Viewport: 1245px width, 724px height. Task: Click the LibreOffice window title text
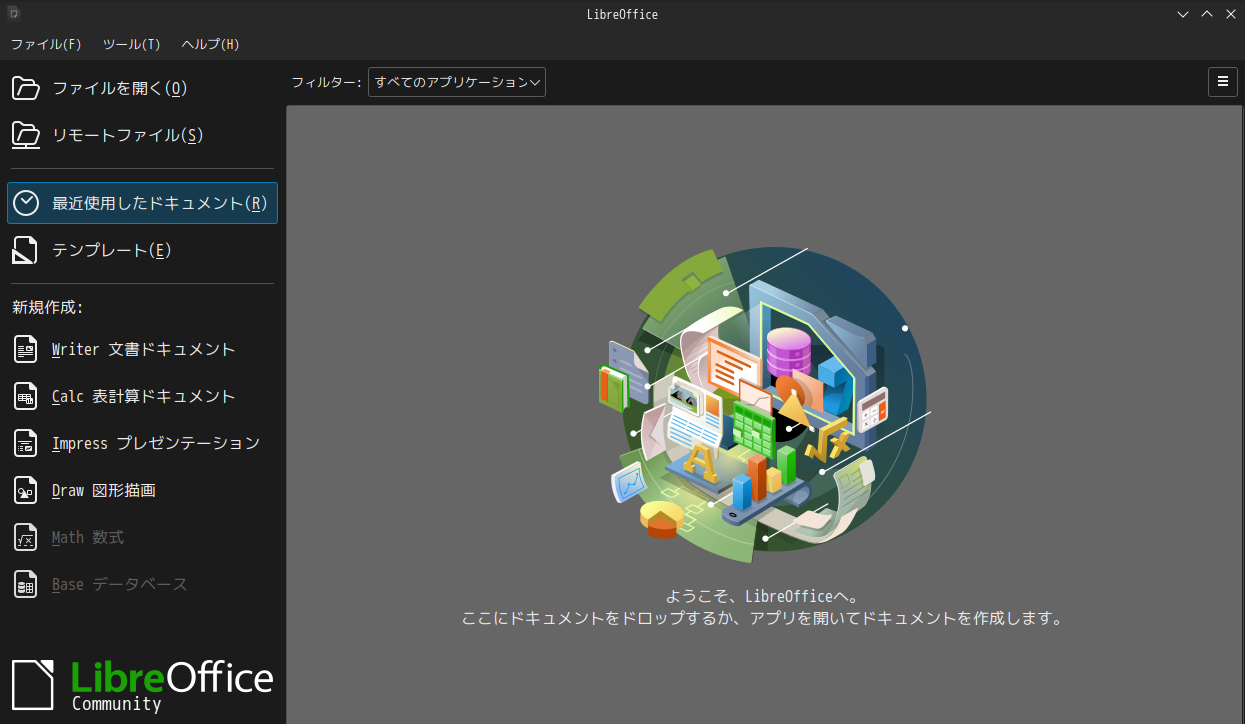coord(622,14)
